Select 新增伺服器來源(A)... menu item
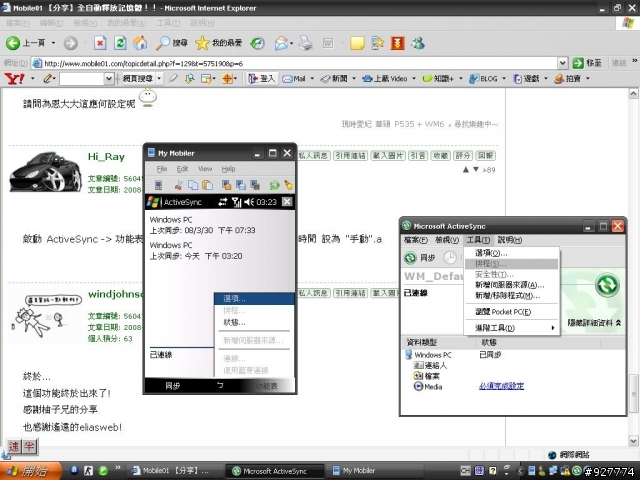This screenshot has width=640, height=480. tap(512, 285)
